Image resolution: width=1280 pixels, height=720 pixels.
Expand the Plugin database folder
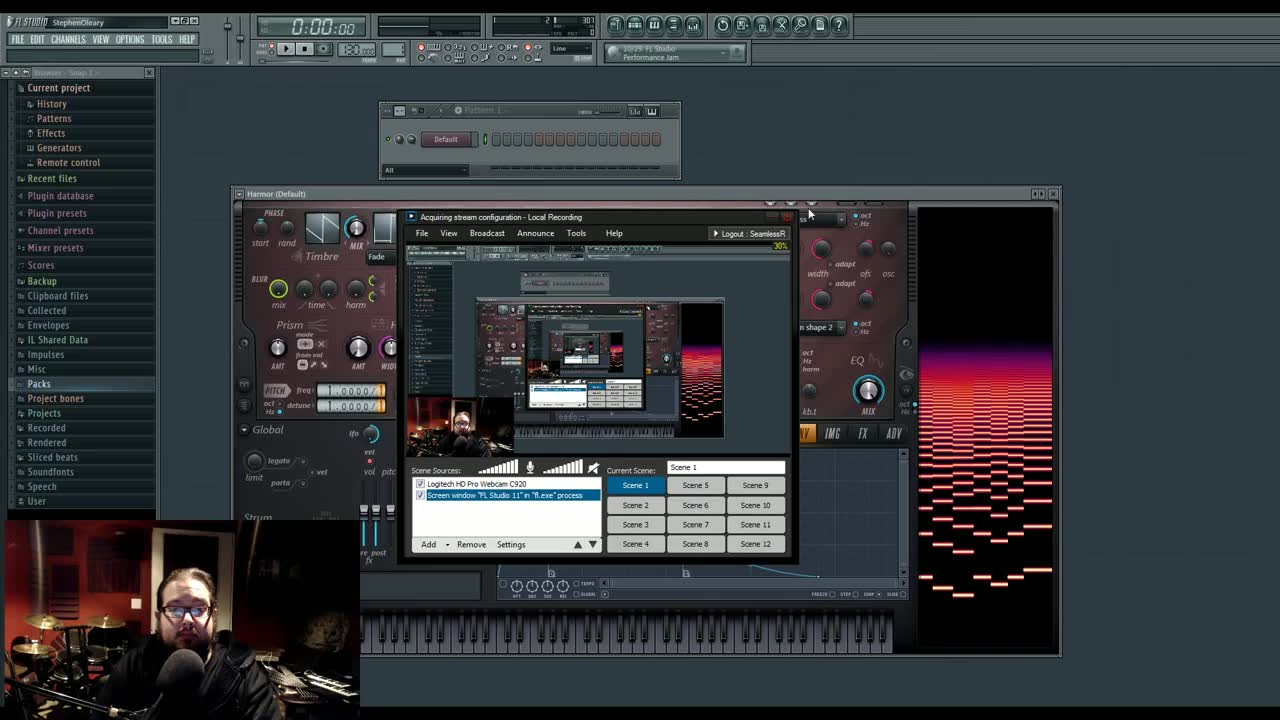click(60, 196)
